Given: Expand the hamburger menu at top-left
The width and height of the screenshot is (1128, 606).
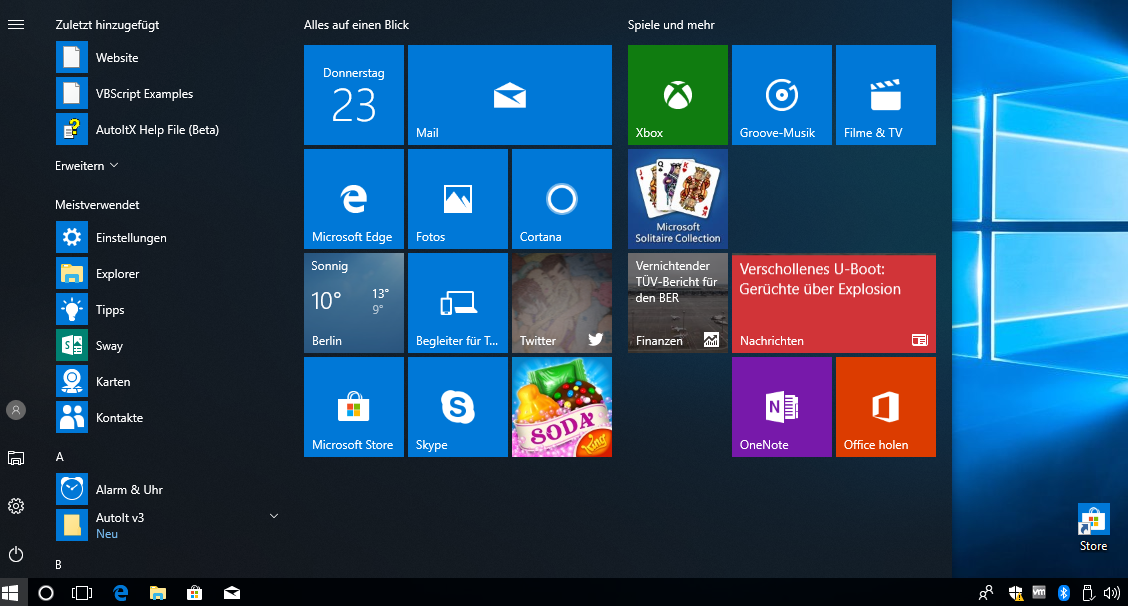Looking at the screenshot, I should [x=16, y=24].
